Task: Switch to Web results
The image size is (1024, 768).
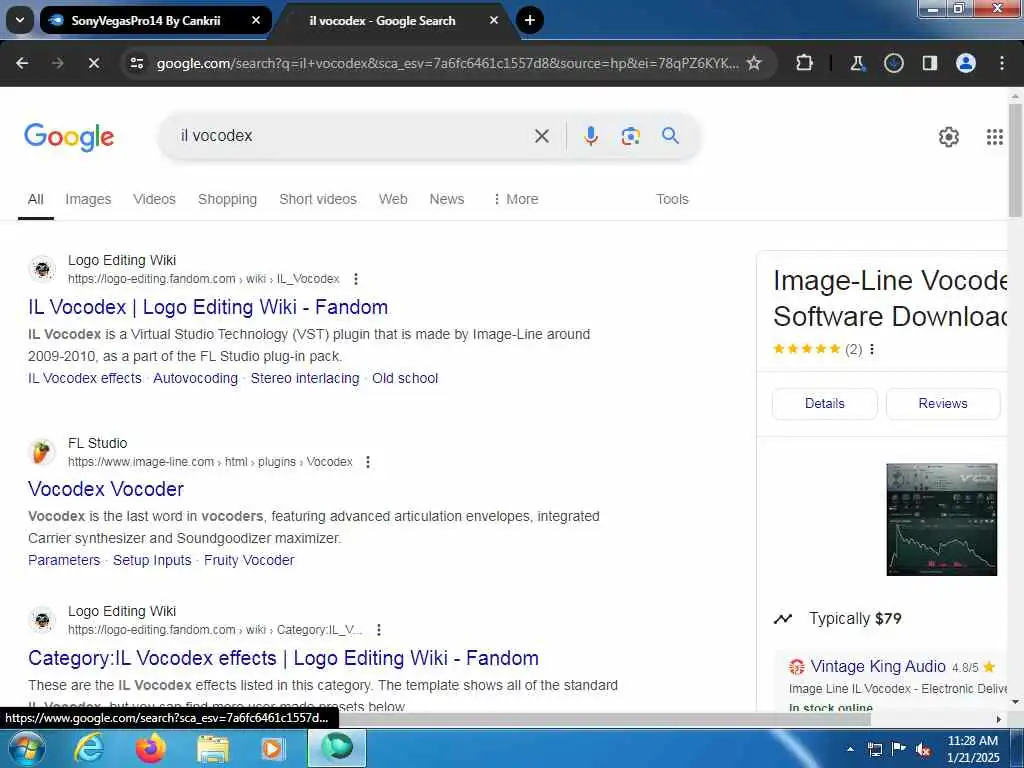Action: 393,199
